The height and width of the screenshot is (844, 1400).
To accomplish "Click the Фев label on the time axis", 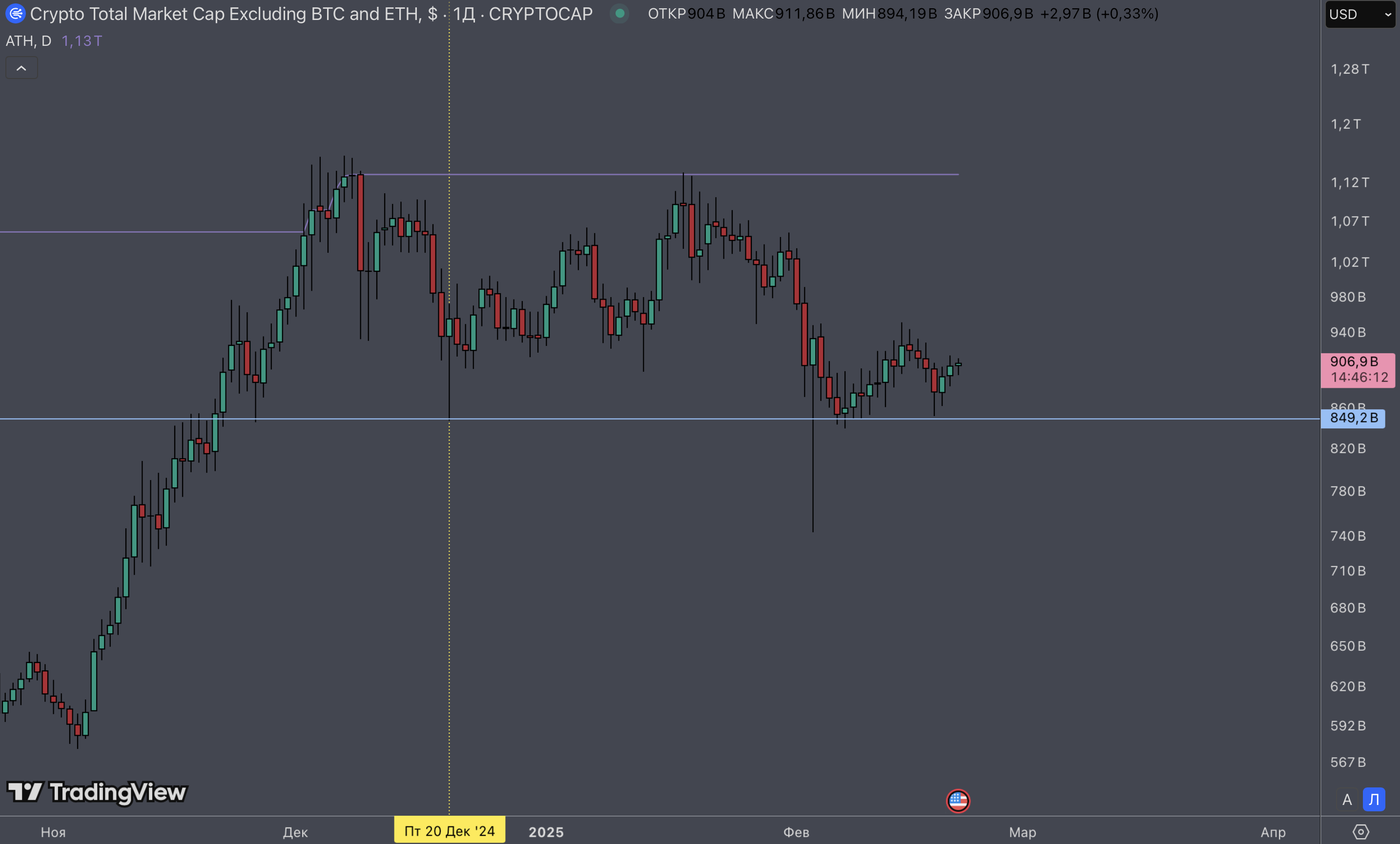I will pos(796,832).
